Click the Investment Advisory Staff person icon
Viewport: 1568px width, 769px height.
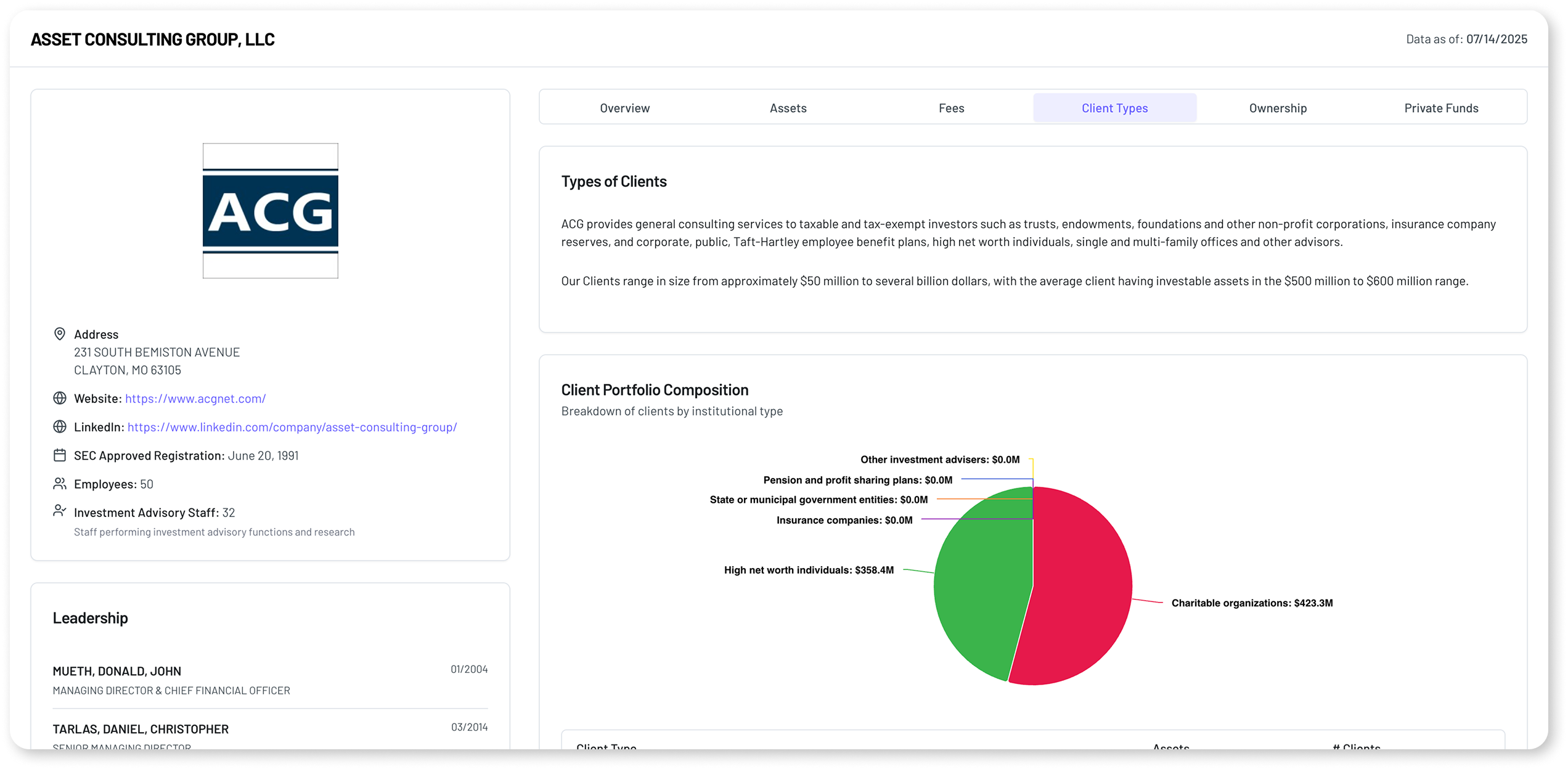point(59,511)
